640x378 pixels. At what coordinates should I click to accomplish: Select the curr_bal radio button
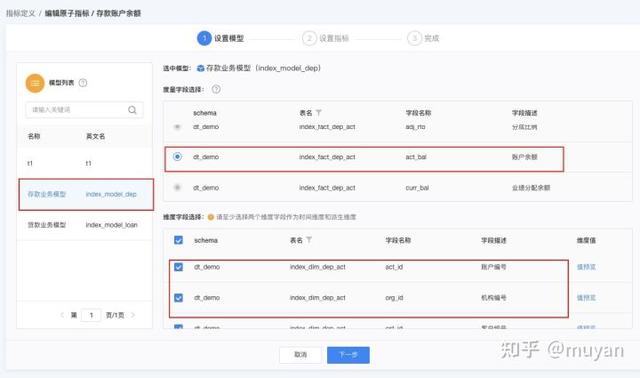point(177,188)
